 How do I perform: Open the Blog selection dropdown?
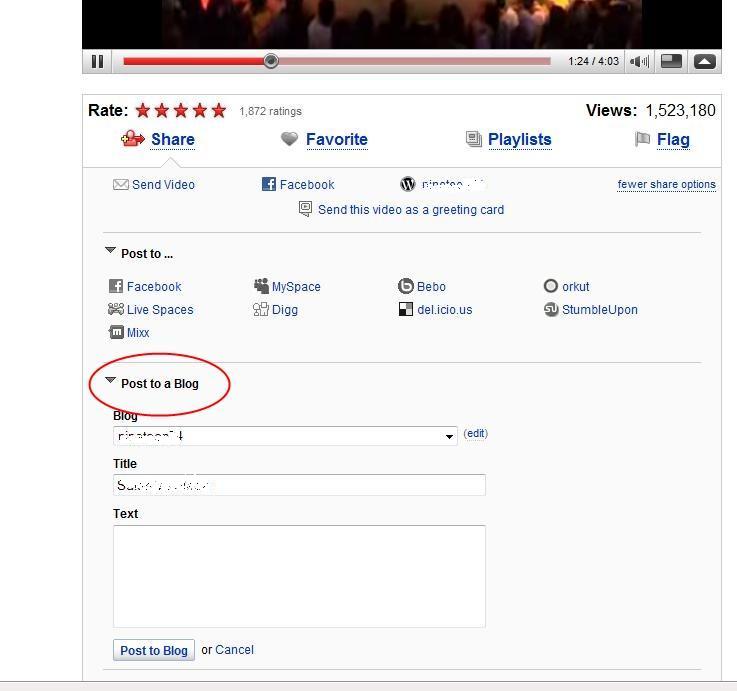click(x=449, y=436)
